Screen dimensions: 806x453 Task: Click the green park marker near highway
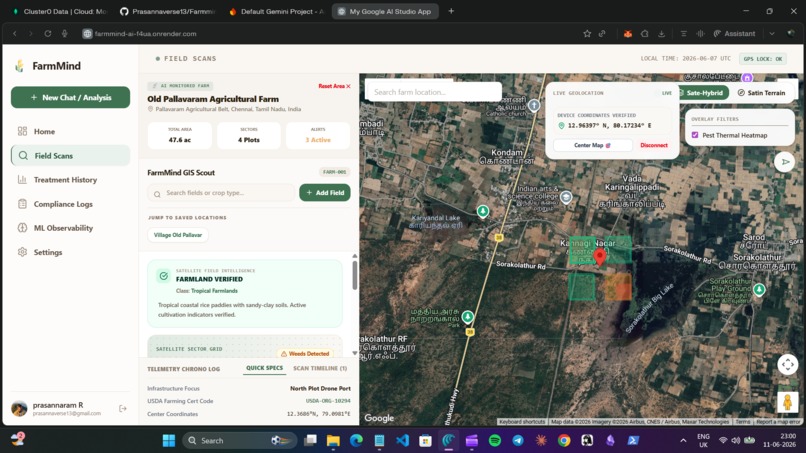[x=467, y=317]
